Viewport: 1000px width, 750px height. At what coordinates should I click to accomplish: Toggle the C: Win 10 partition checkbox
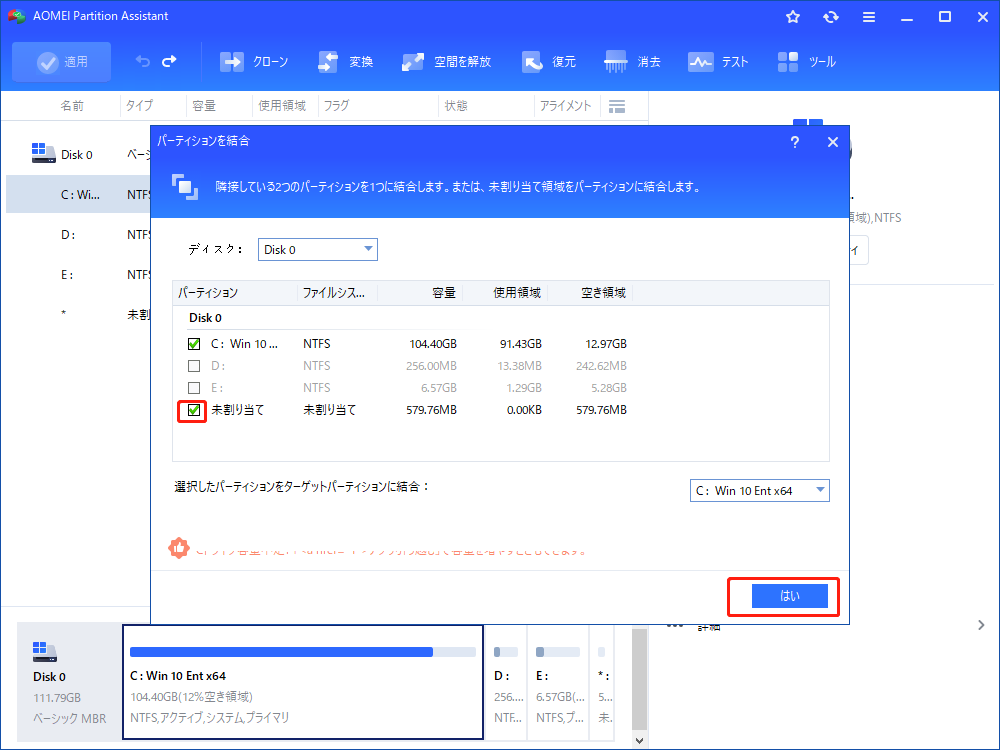point(194,344)
